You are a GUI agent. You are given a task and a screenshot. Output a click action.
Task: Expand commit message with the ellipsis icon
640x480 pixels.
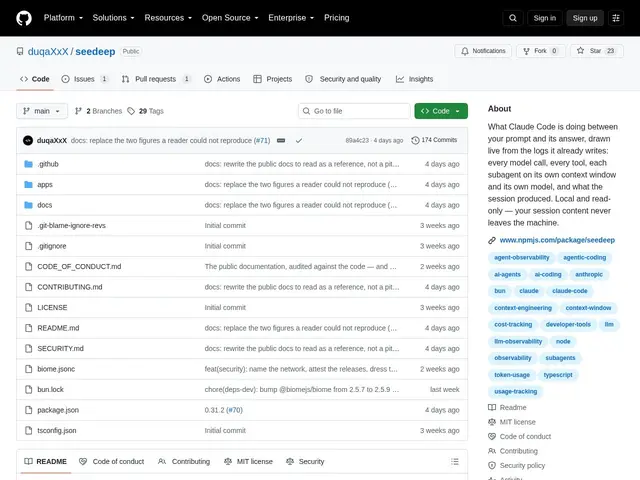(x=281, y=140)
